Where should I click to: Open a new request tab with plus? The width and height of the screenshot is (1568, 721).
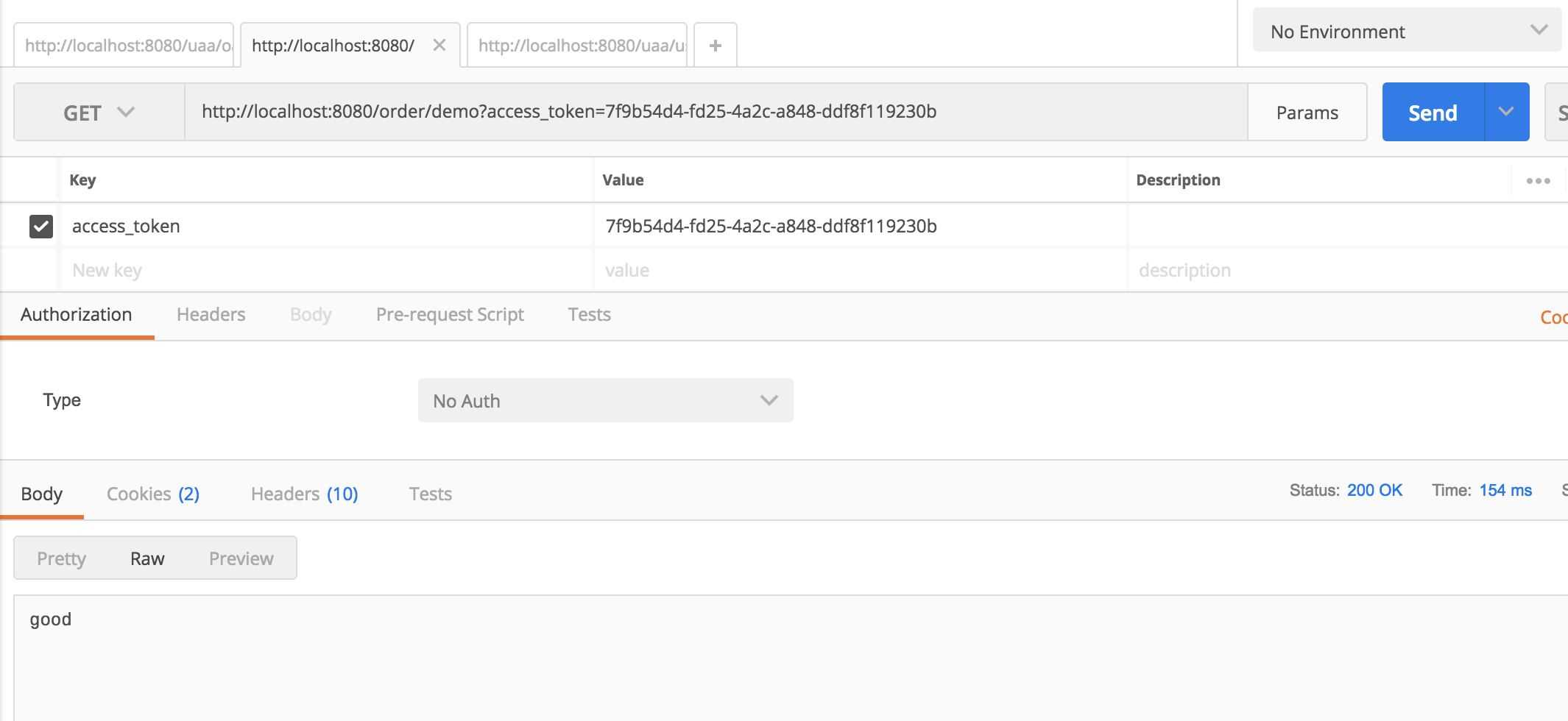coord(715,46)
